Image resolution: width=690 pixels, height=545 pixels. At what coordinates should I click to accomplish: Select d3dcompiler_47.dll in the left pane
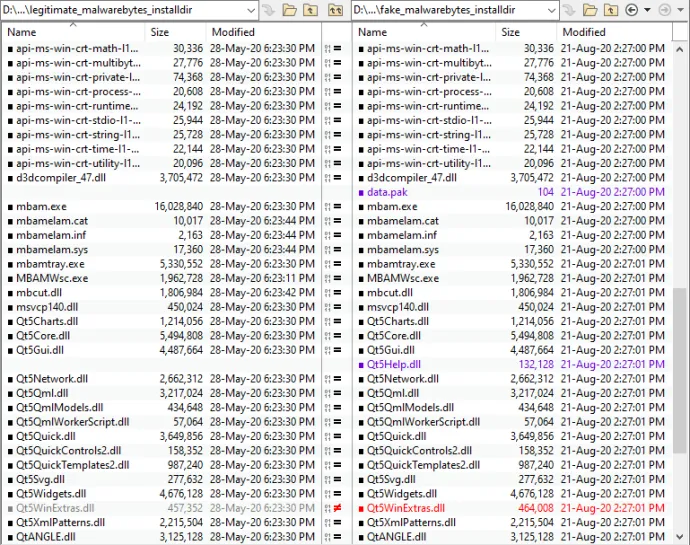pyautogui.click(x=61, y=178)
